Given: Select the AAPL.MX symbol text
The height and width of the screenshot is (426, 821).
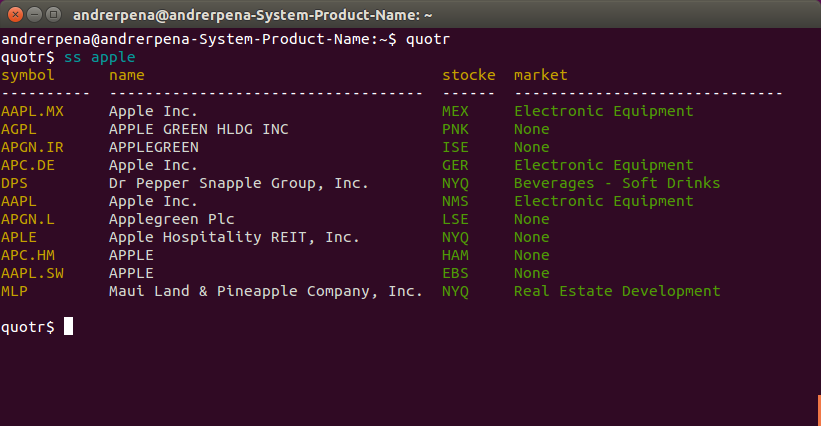Looking at the screenshot, I should 32,111.
